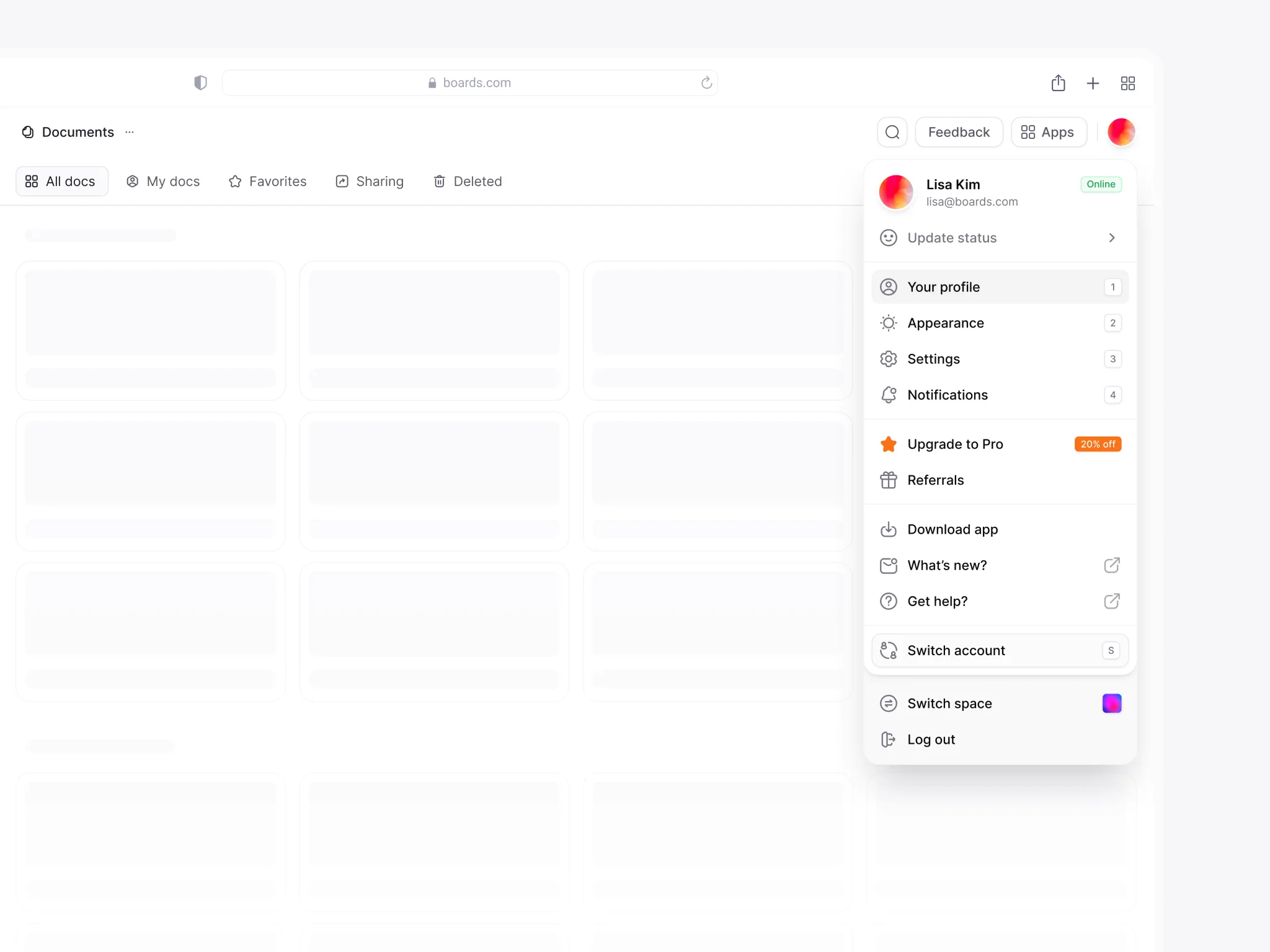
Task: Click the Online status badge
Action: pyautogui.click(x=1101, y=184)
